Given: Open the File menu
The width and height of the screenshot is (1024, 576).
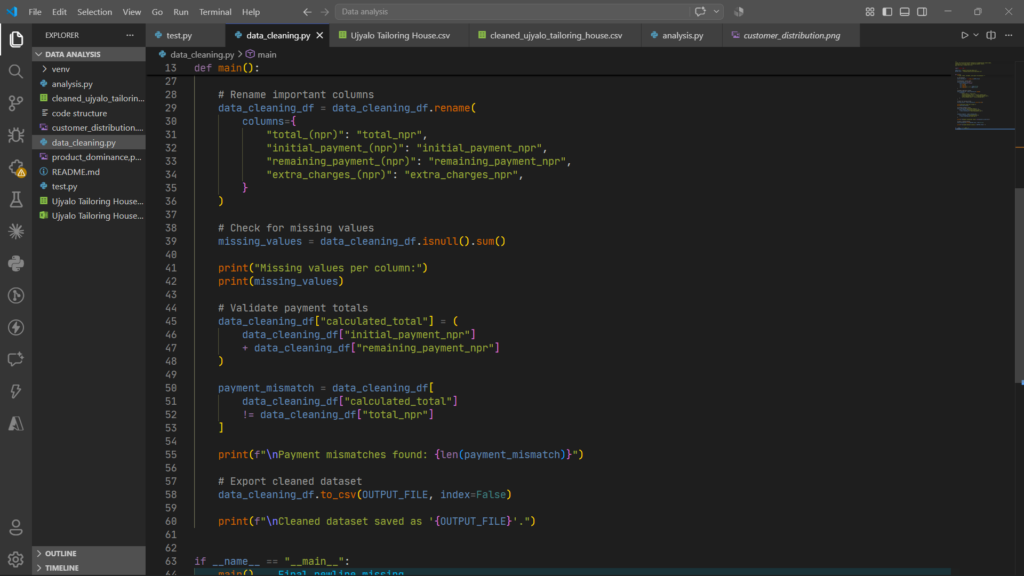Looking at the screenshot, I should coord(35,12).
